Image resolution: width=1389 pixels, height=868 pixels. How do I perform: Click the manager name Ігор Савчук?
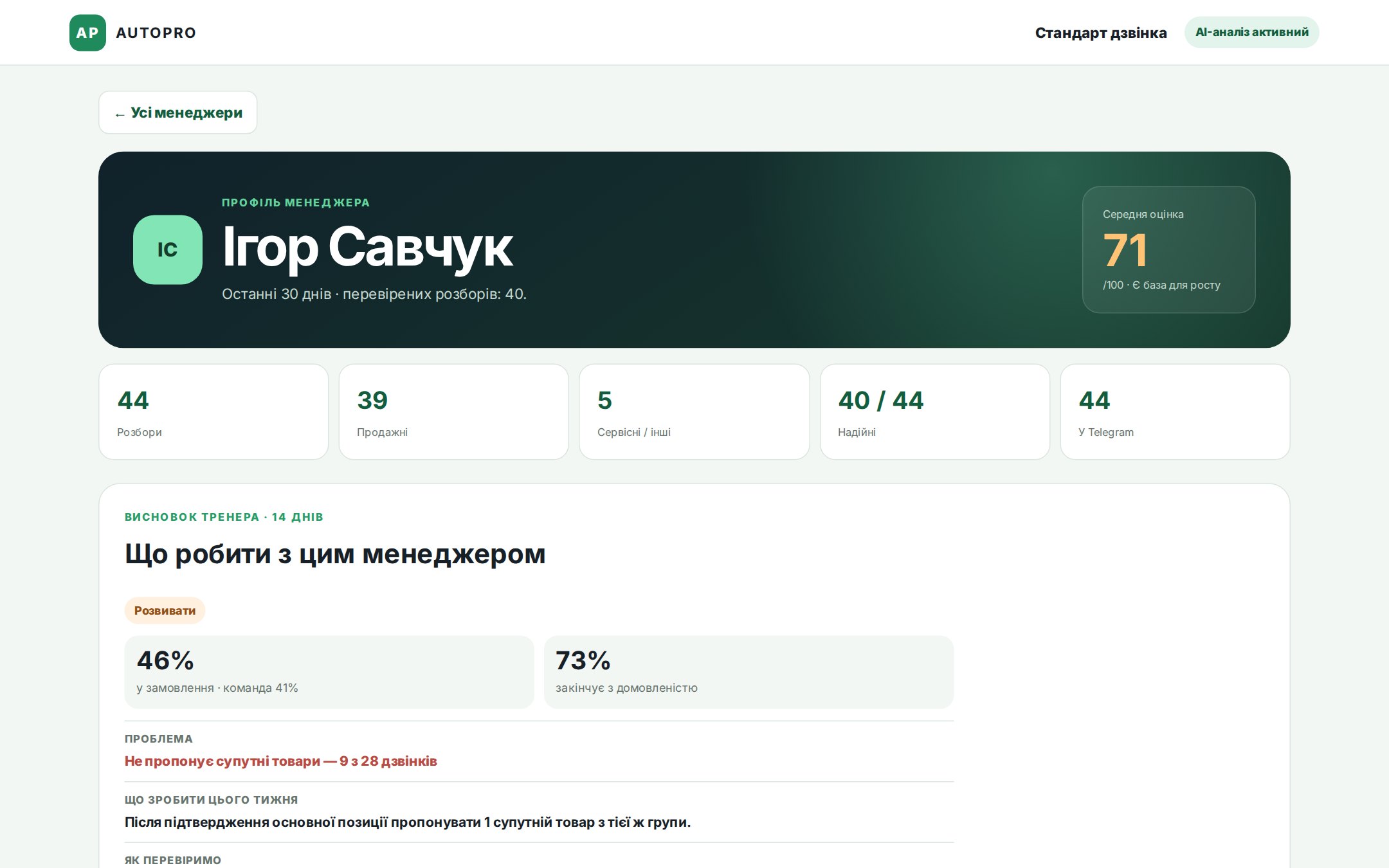(367, 248)
